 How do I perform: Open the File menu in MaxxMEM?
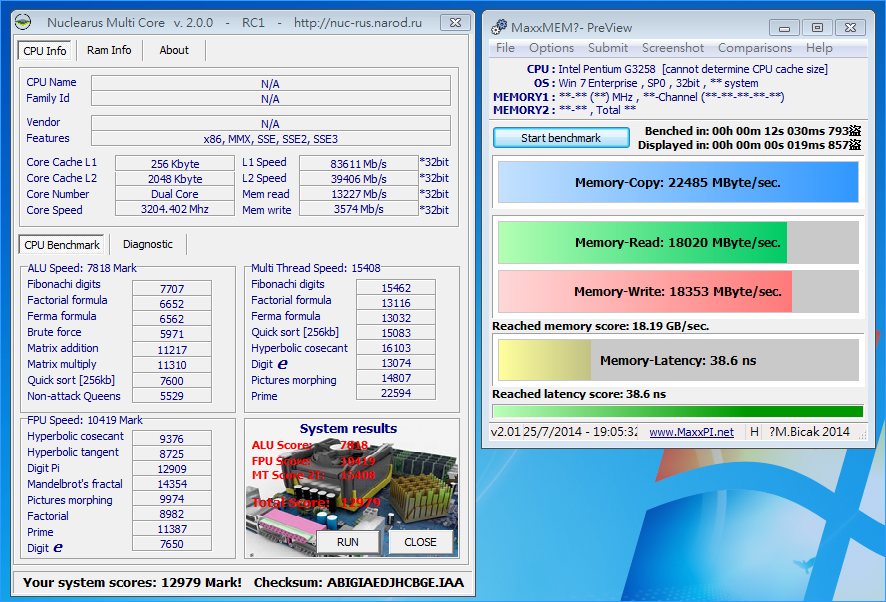(x=505, y=48)
